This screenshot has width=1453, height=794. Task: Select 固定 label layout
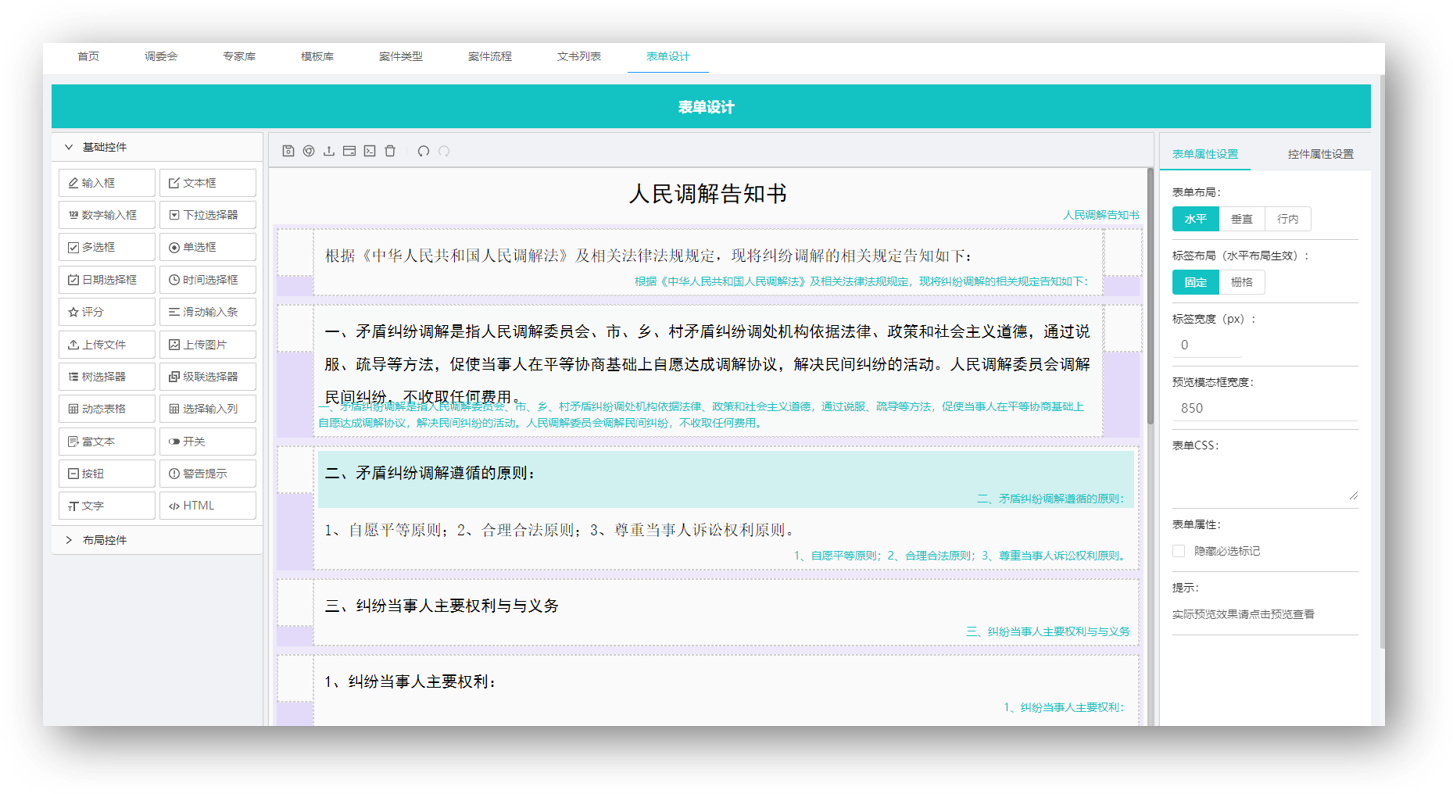tap(1195, 282)
